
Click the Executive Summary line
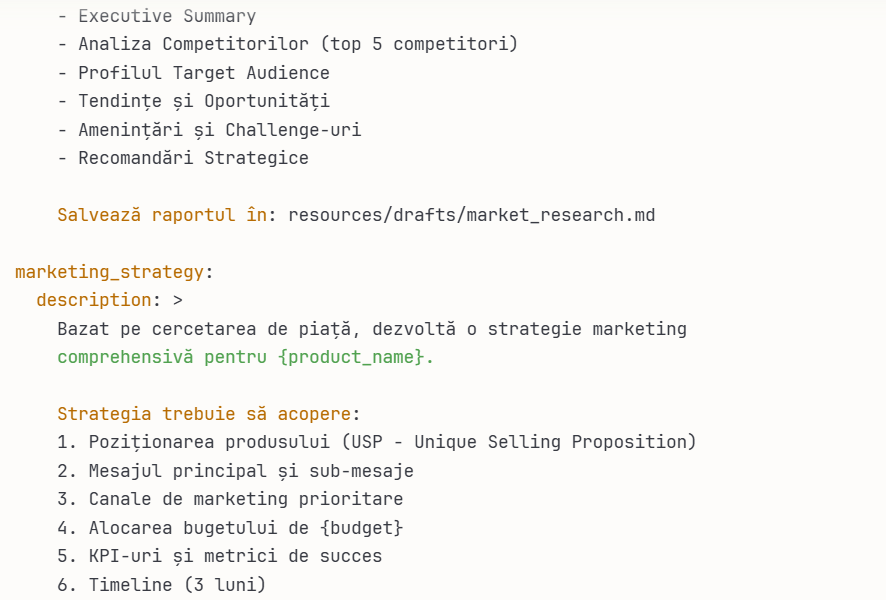(167, 16)
